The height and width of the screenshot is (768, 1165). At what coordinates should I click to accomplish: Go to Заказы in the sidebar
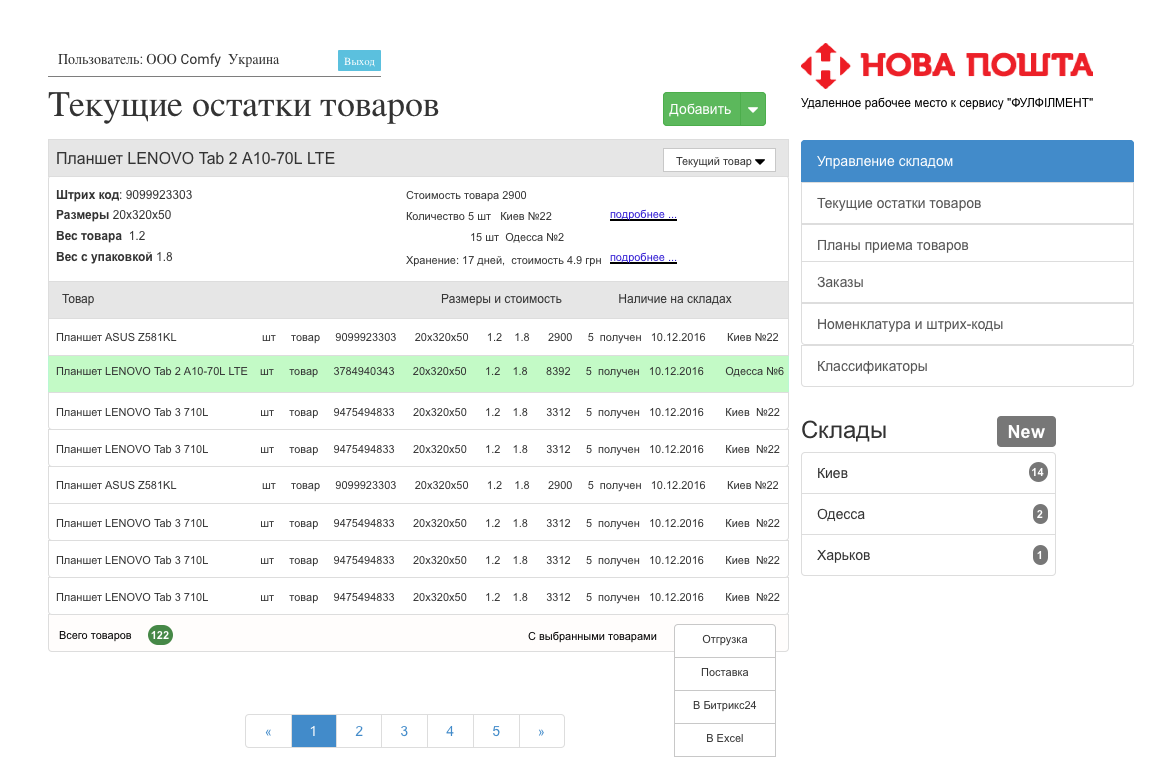point(967,282)
